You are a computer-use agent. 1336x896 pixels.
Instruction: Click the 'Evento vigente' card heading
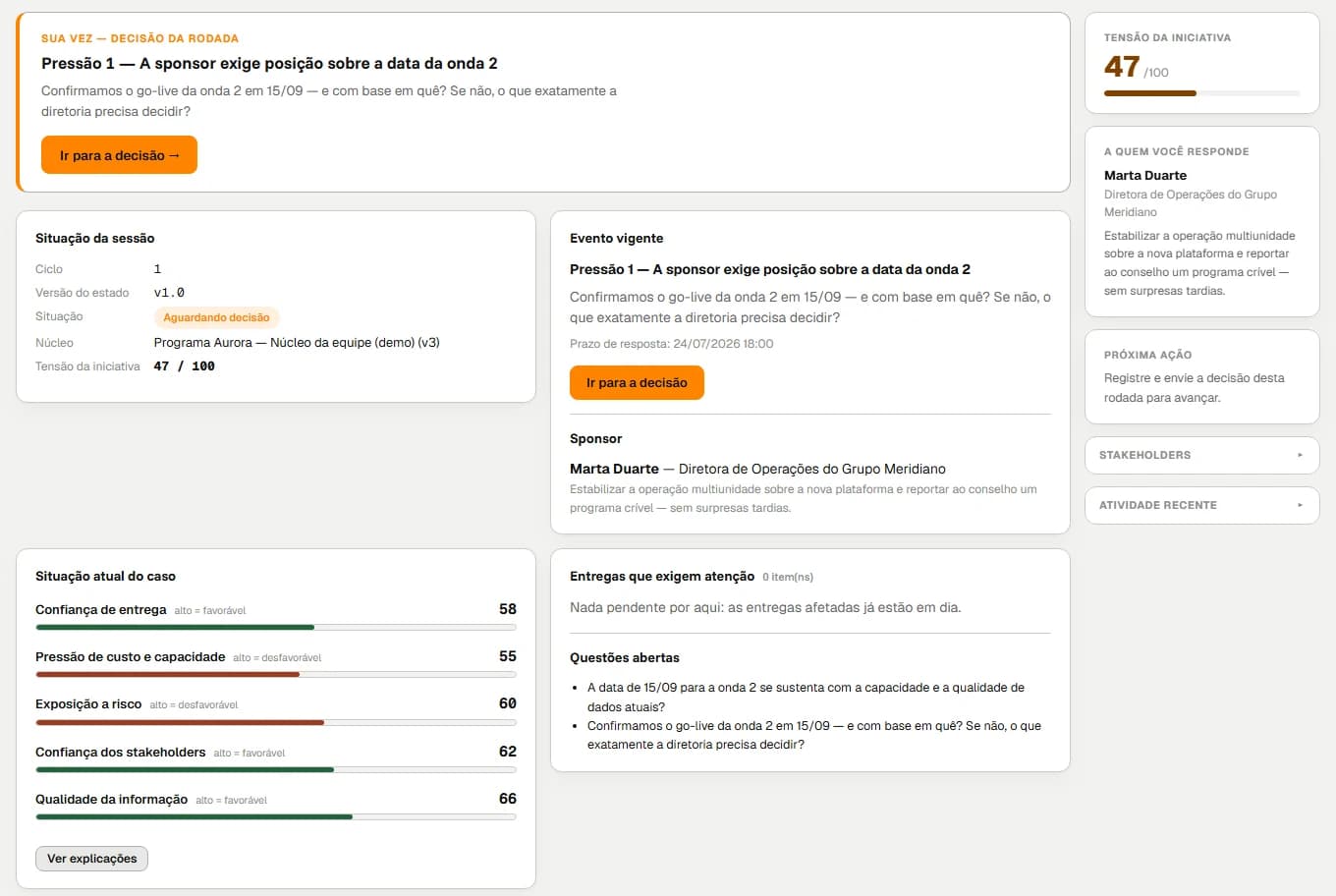(616, 238)
